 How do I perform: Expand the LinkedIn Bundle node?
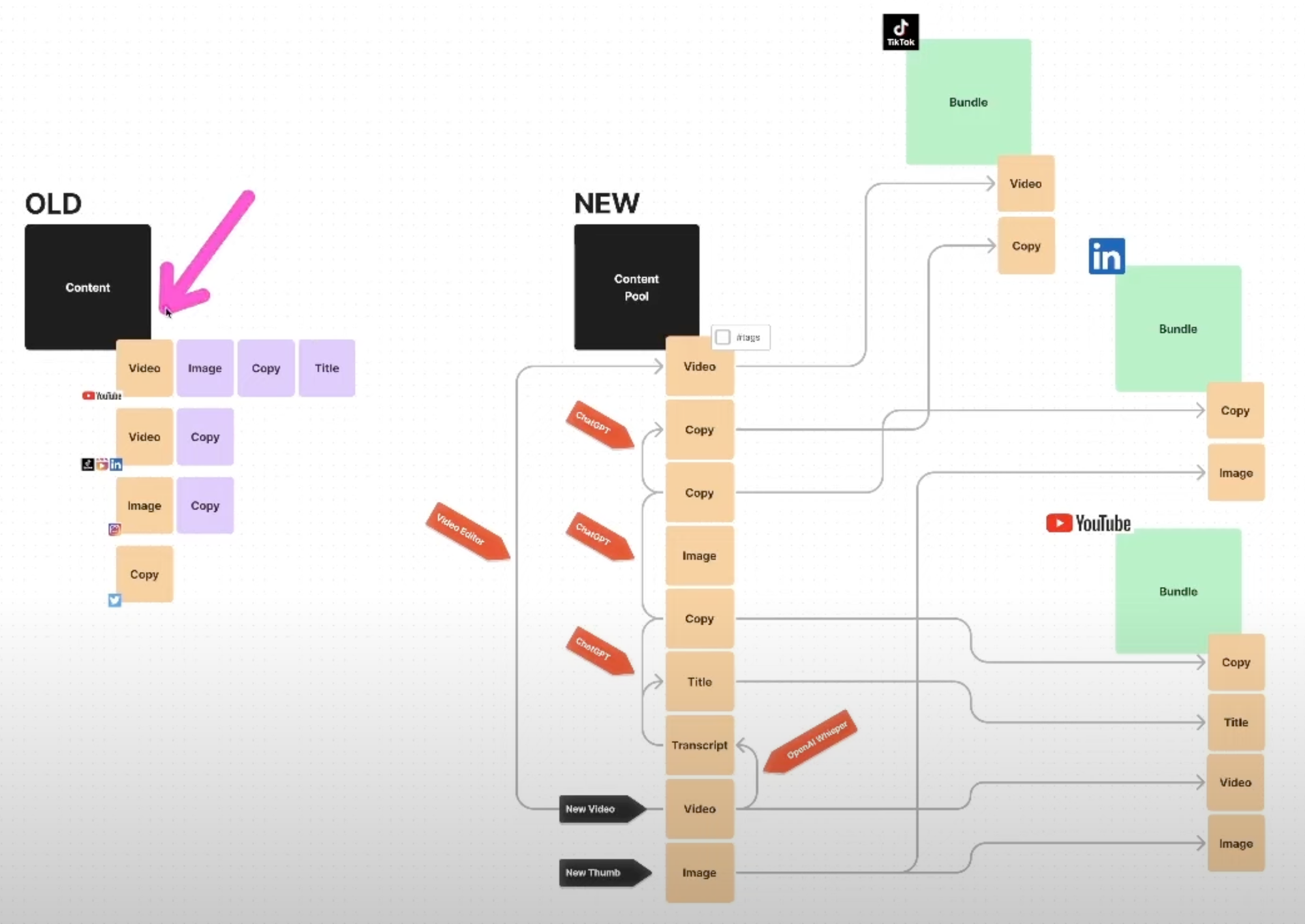pos(1178,329)
